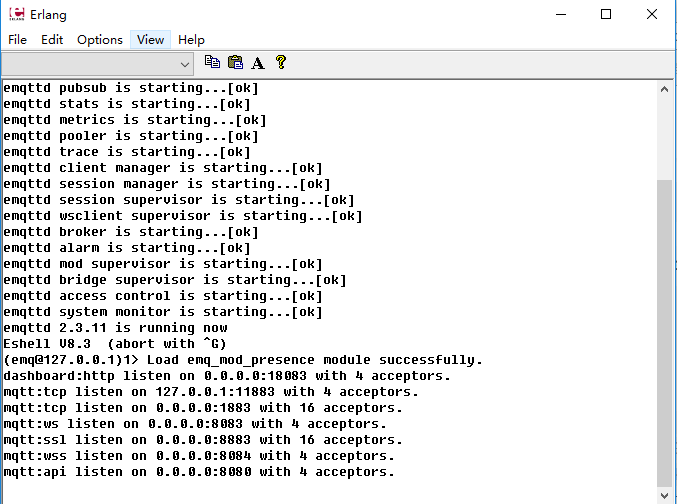
Task: Click the 'emqttd broker is starting' line
Action: pos(131,232)
